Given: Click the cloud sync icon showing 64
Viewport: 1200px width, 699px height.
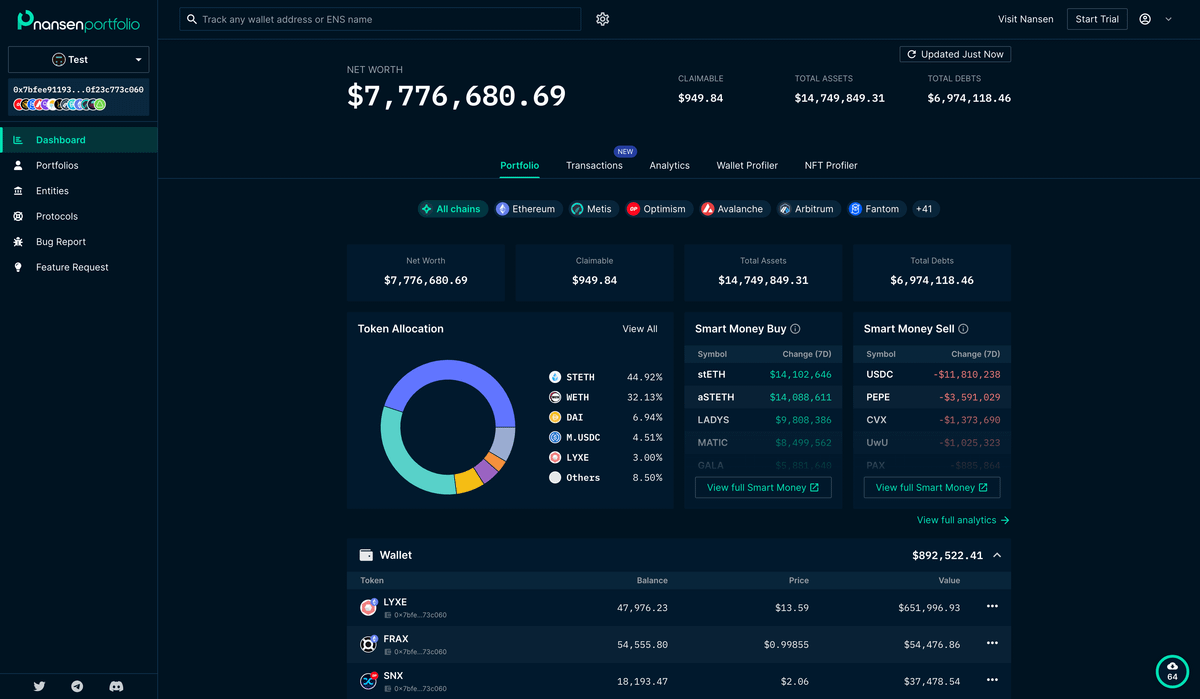Looking at the screenshot, I should (1172, 670).
